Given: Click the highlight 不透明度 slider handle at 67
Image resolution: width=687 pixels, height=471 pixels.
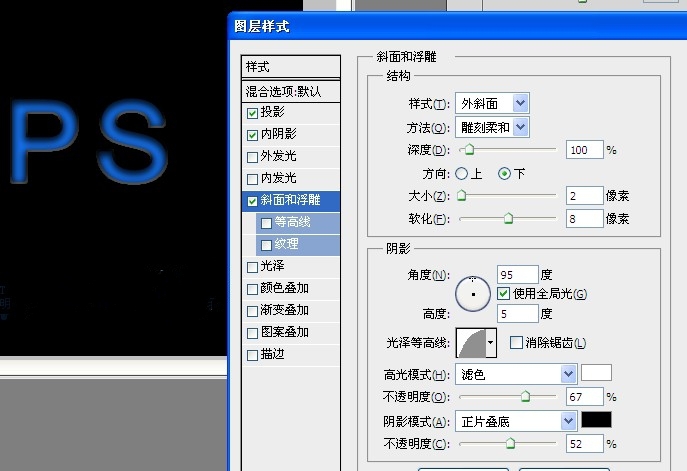Looking at the screenshot, I should click(525, 397).
